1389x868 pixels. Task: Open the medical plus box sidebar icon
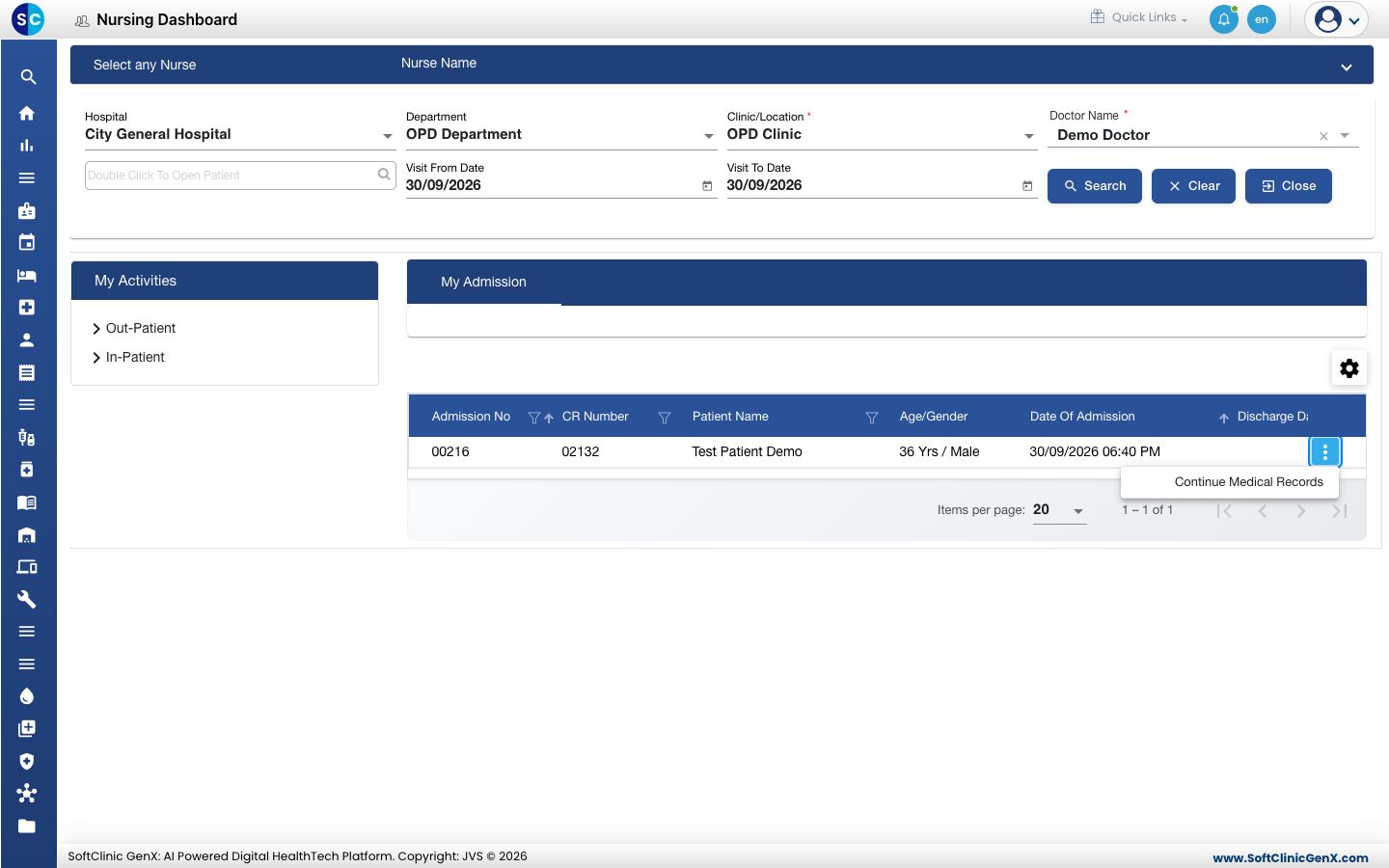27,307
